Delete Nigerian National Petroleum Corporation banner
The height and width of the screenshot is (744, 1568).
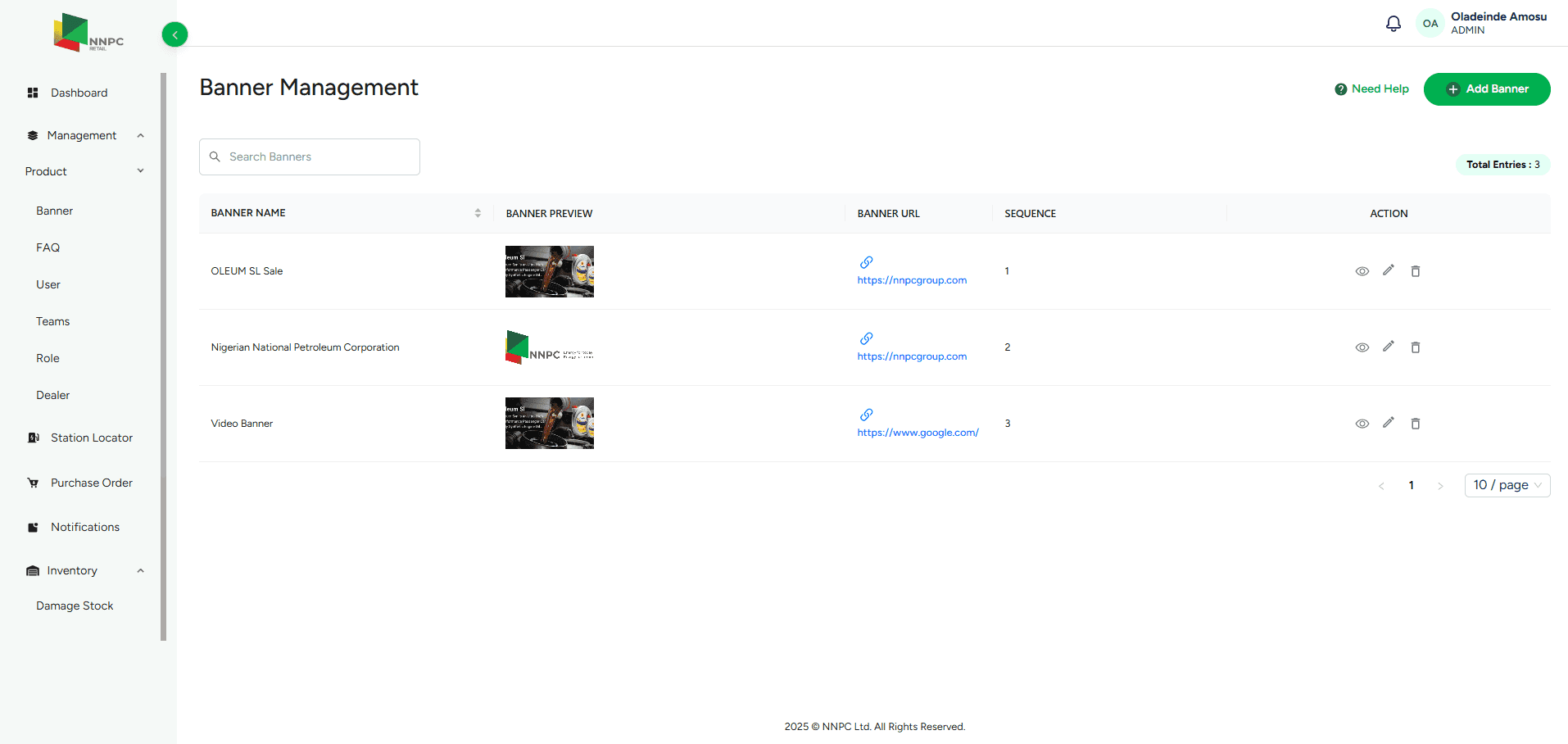coord(1415,347)
